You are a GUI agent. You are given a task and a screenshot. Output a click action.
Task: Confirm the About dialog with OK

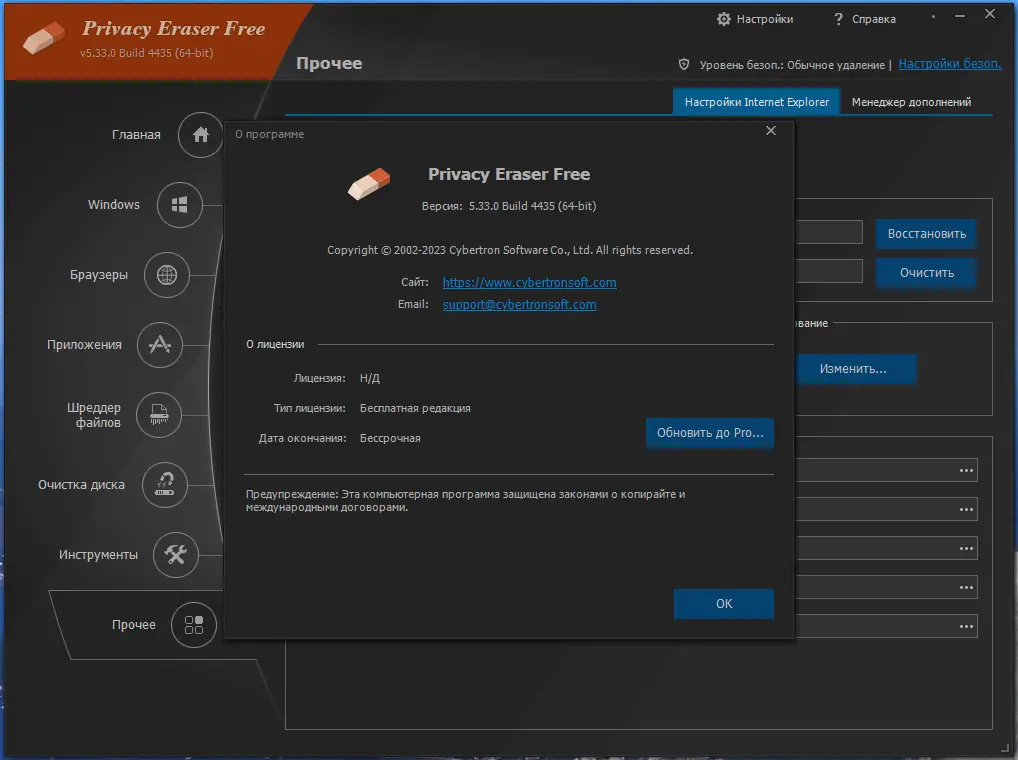tap(724, 604)
